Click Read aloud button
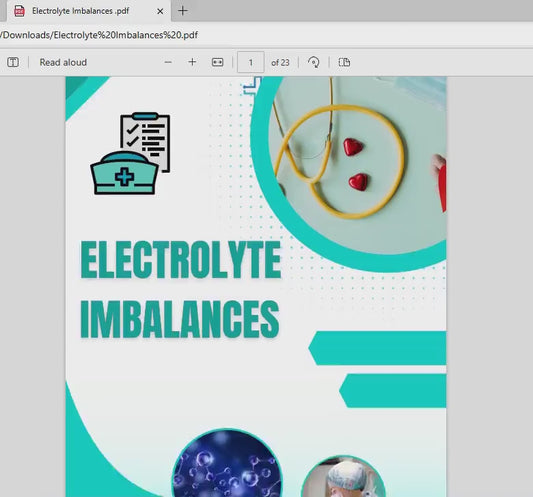 63,62
